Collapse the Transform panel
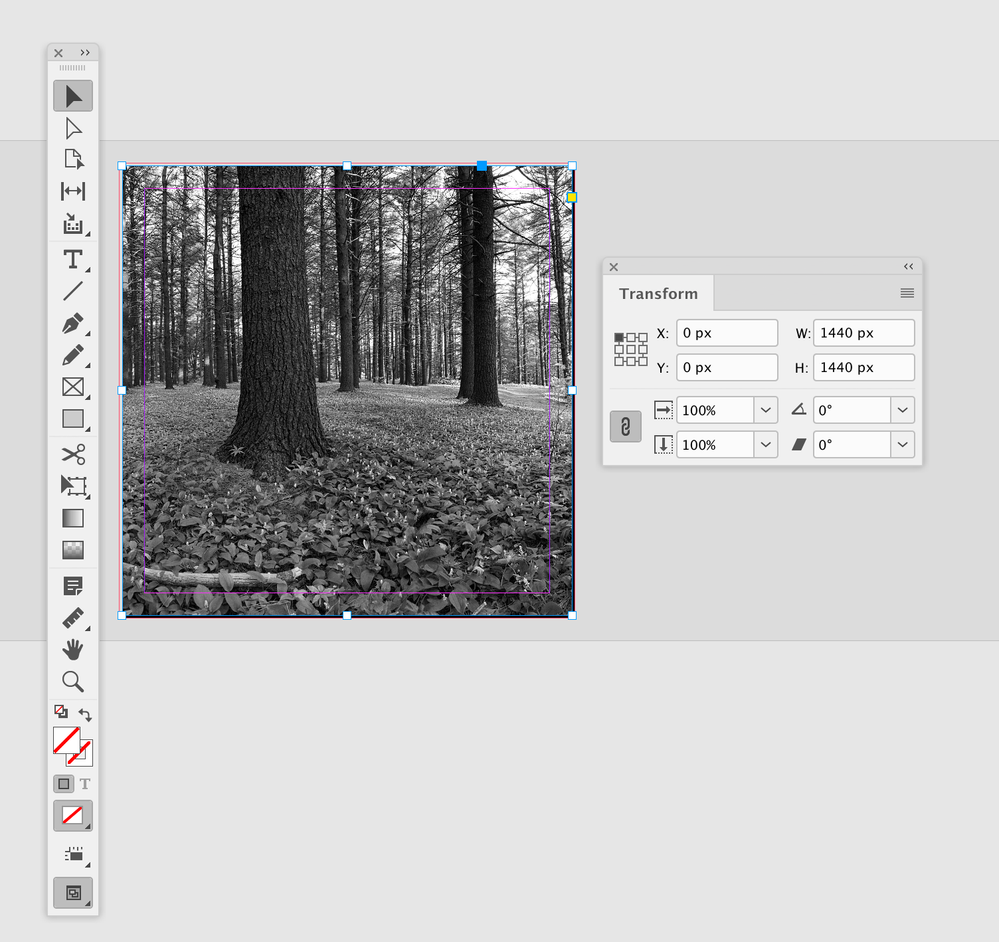The image size is (999, 942). tap(909, 267)
